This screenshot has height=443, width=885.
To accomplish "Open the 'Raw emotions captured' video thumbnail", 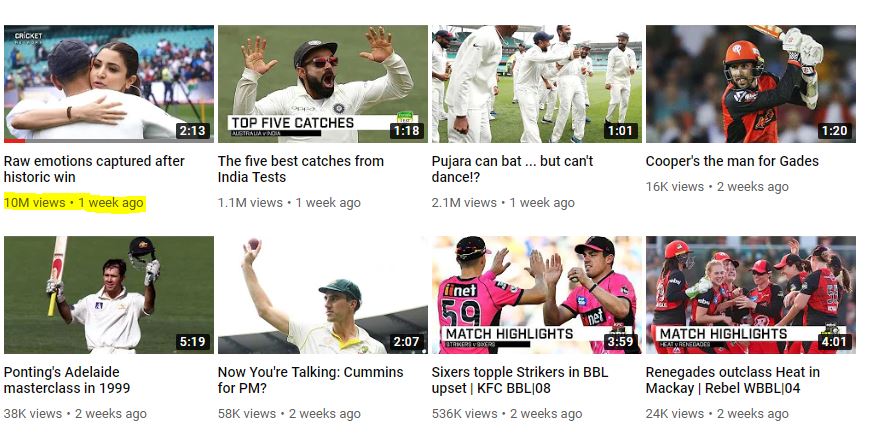I will pos(109,84).
